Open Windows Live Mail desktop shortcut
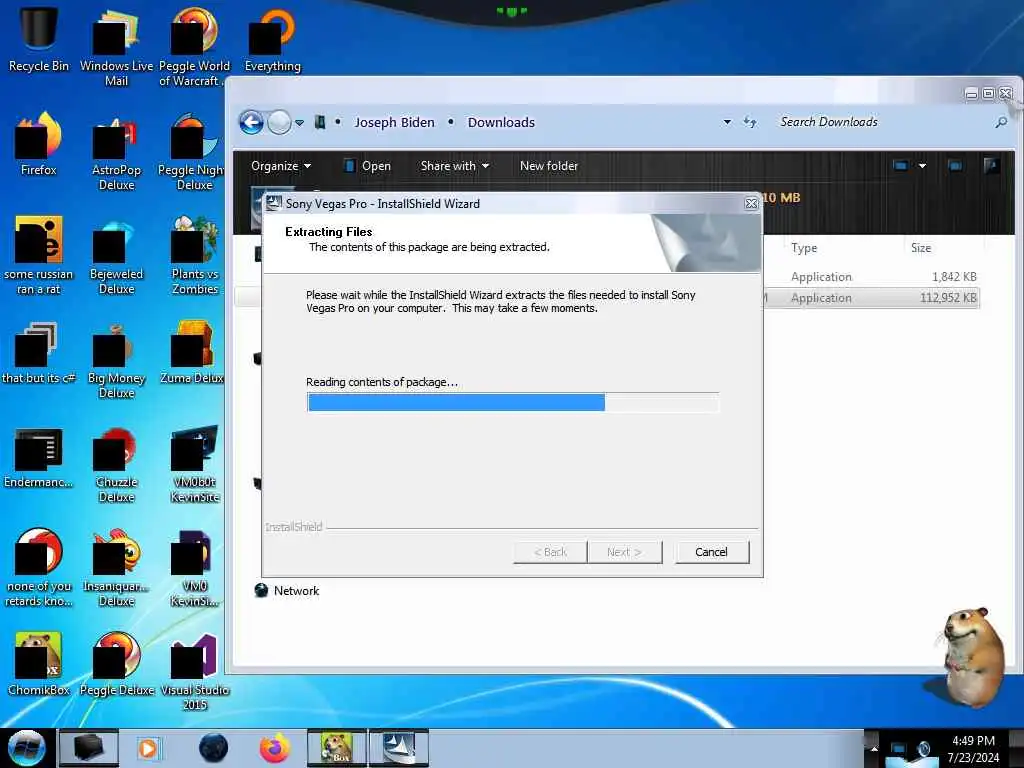This screenshot has width=1024, height=768. click(116, 46)
